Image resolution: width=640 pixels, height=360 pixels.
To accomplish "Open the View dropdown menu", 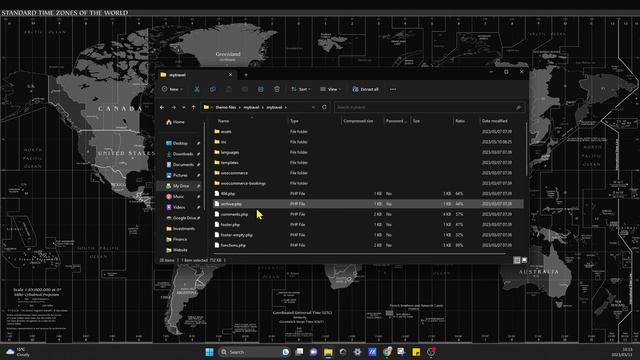I will (330, 89).
